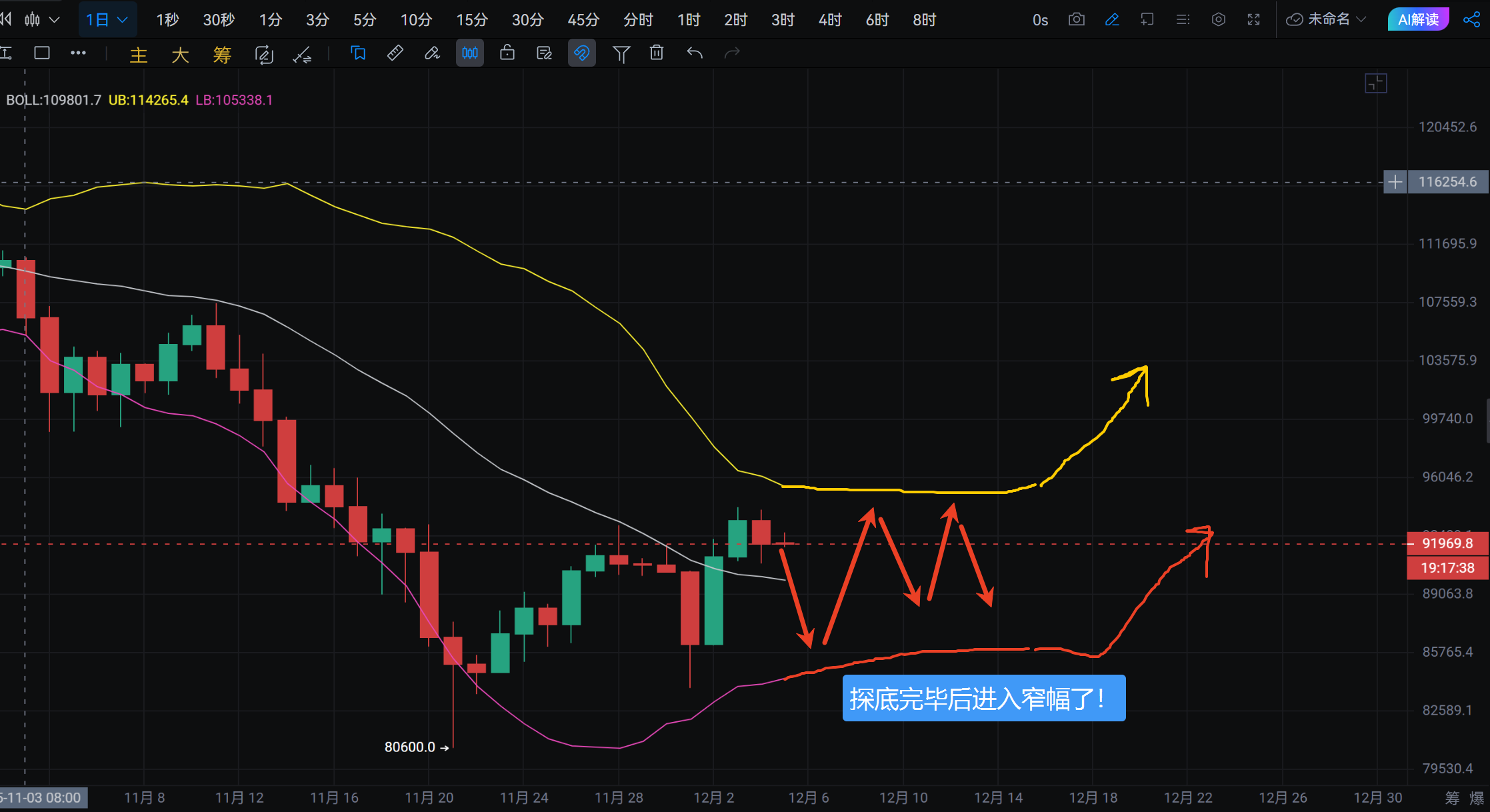
Task: Toggle the highlighted candlestick drawing mode button
Action: coord(470,53)
